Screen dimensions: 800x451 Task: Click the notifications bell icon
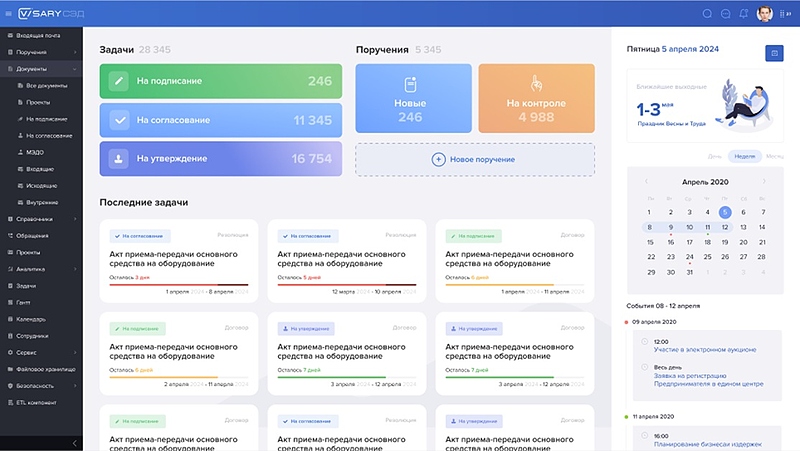(x=743, y=14)
